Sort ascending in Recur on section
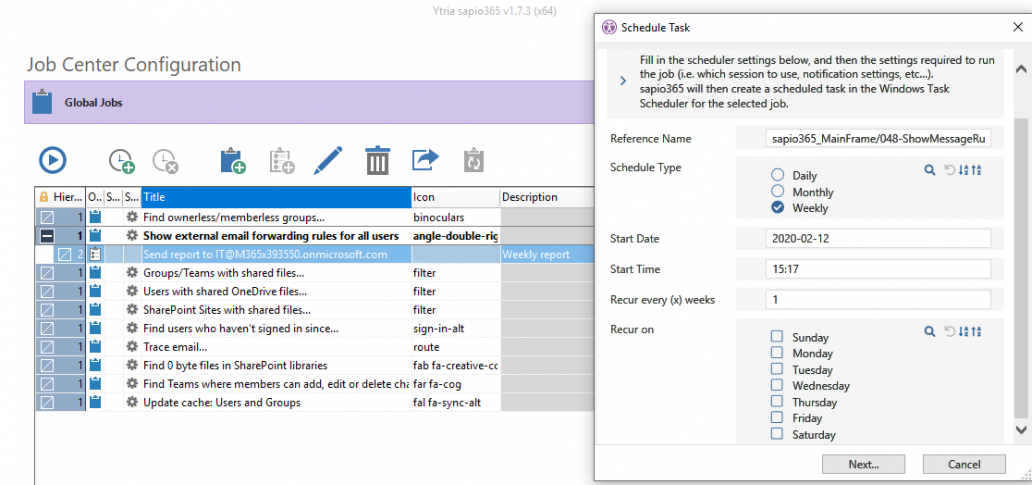Viewport: 1032px width, 485px height. coord(964,331)
